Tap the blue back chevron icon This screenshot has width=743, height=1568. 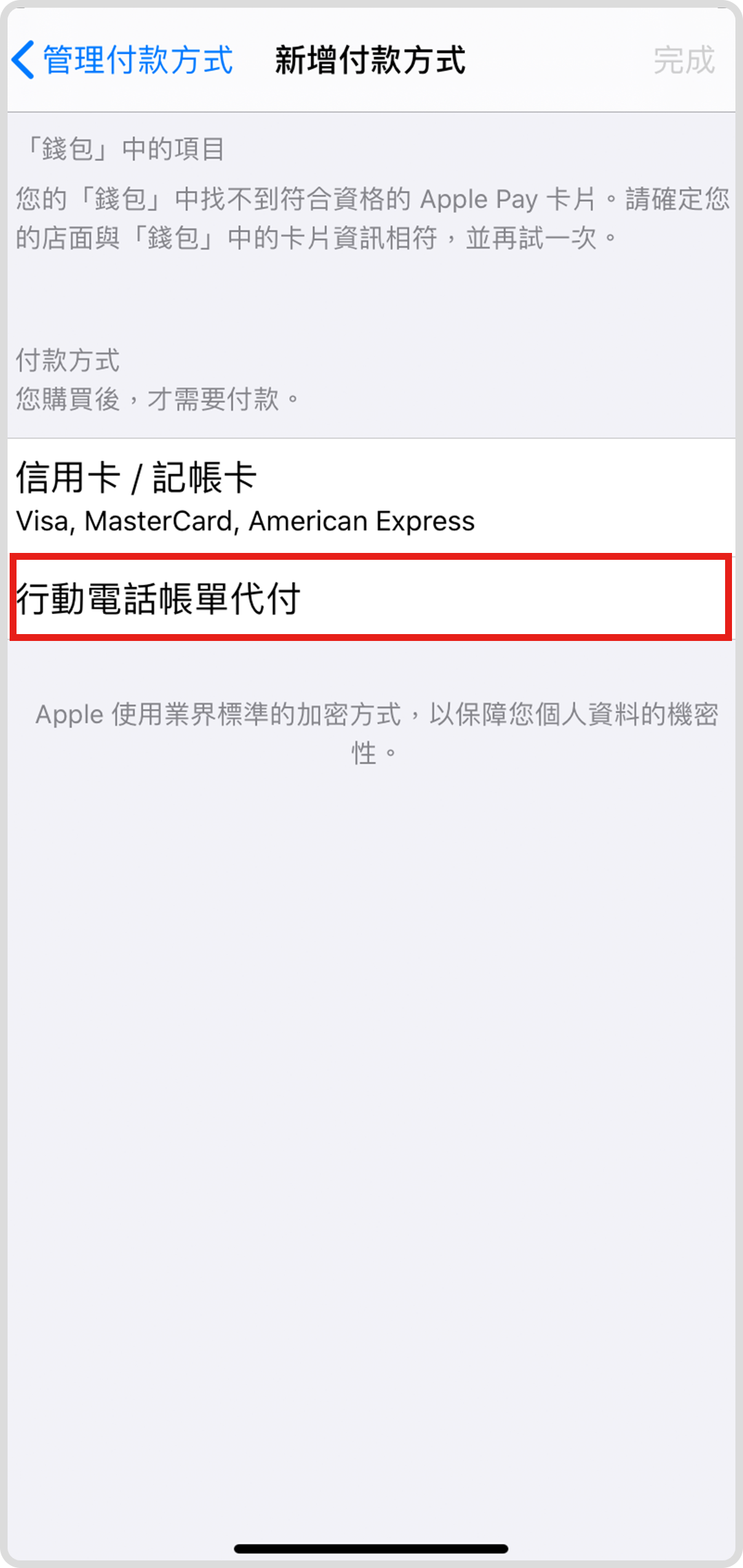click(x=23, y=60)
